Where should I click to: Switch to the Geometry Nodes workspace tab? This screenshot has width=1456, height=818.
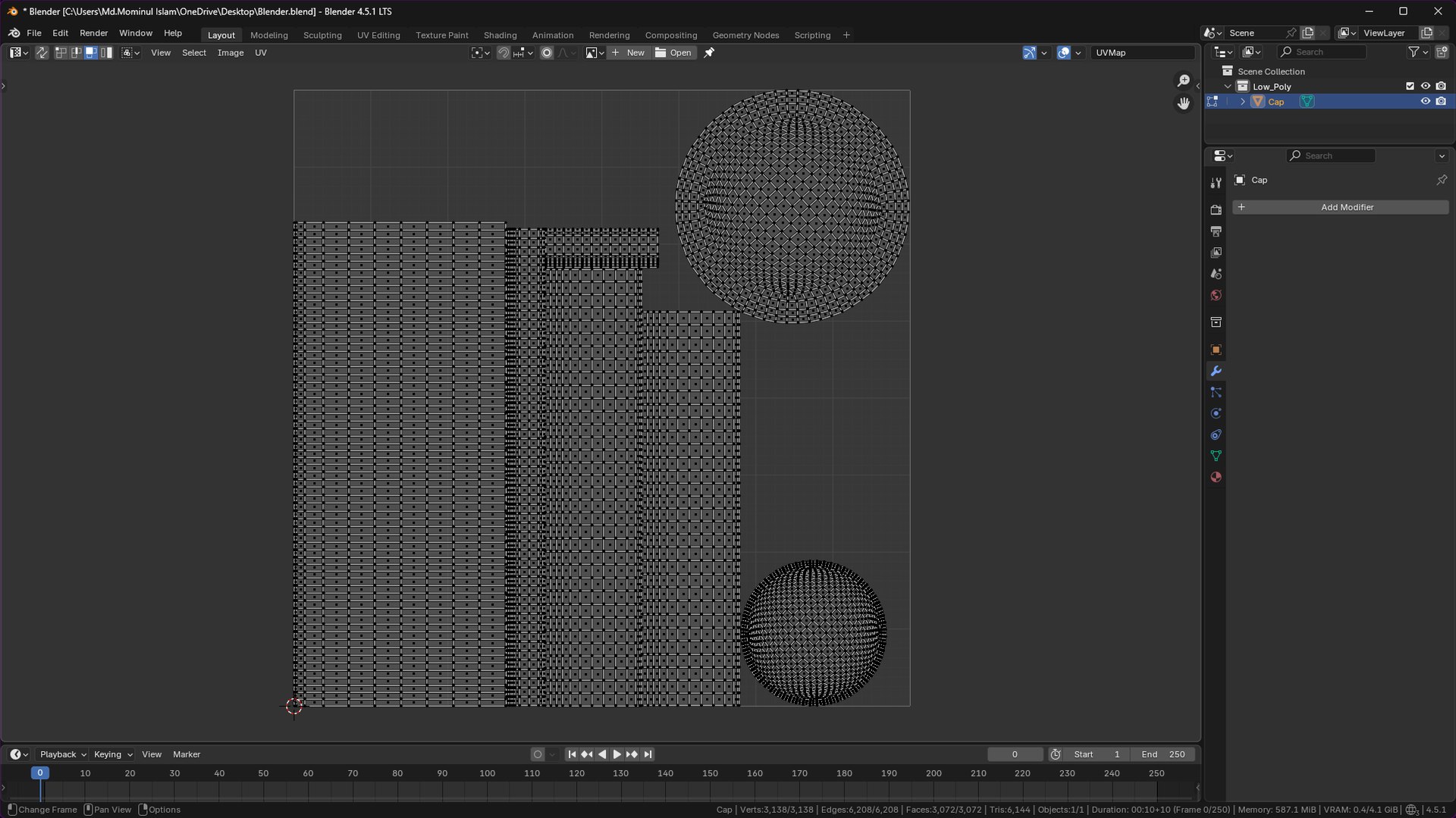coord(745,35)
